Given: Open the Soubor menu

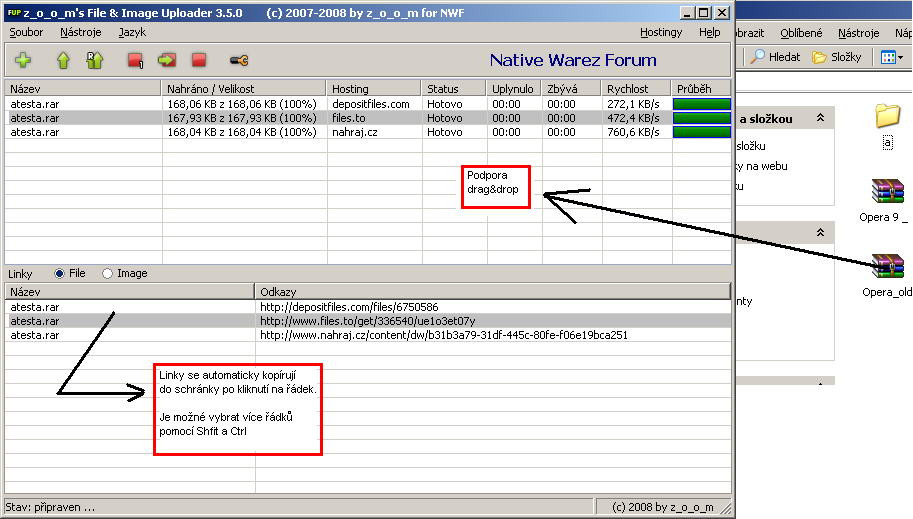Looking at the screenshot, I should (x=26, y=32).
